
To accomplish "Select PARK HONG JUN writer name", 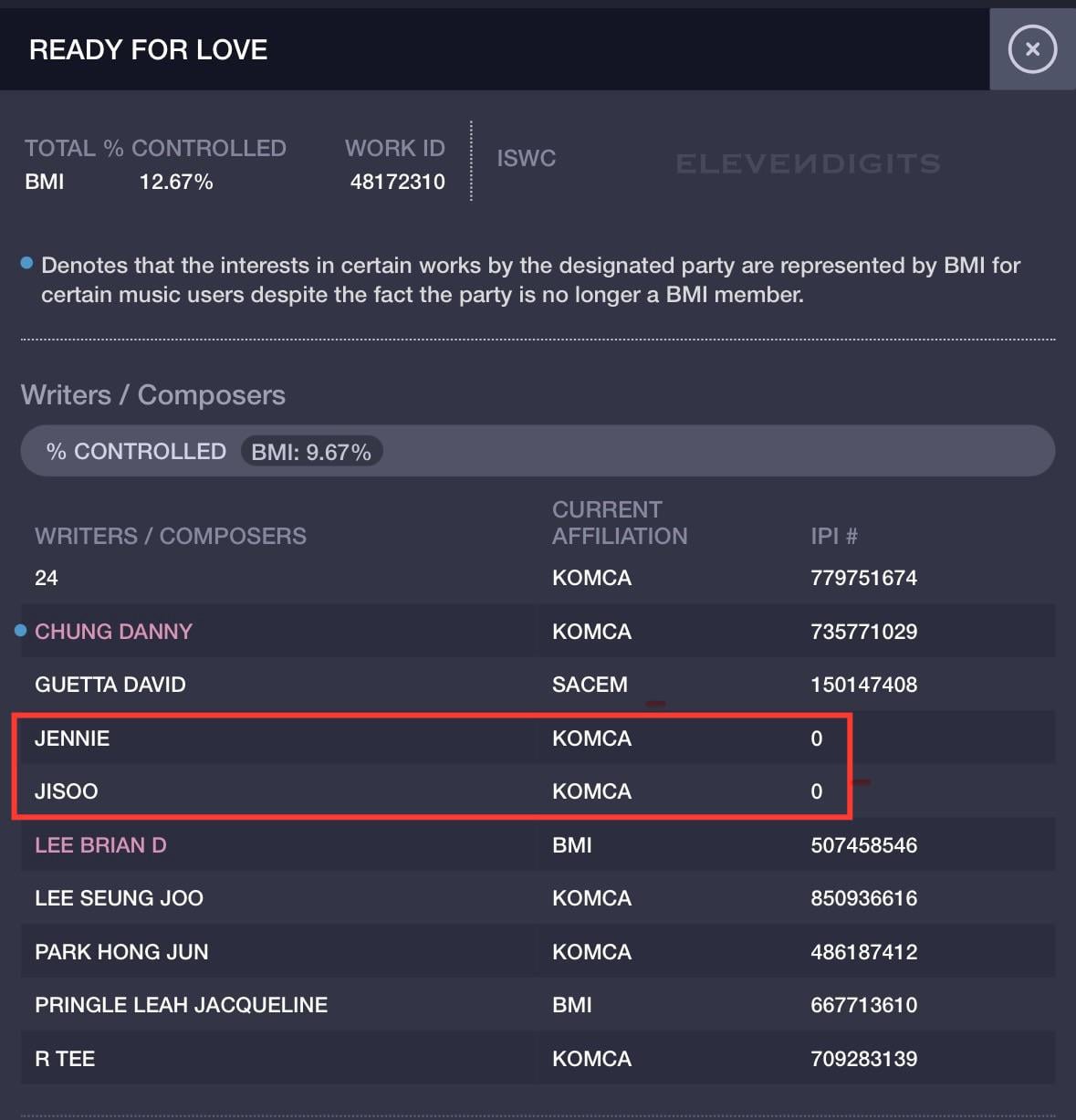I will (x=121, y=952).
